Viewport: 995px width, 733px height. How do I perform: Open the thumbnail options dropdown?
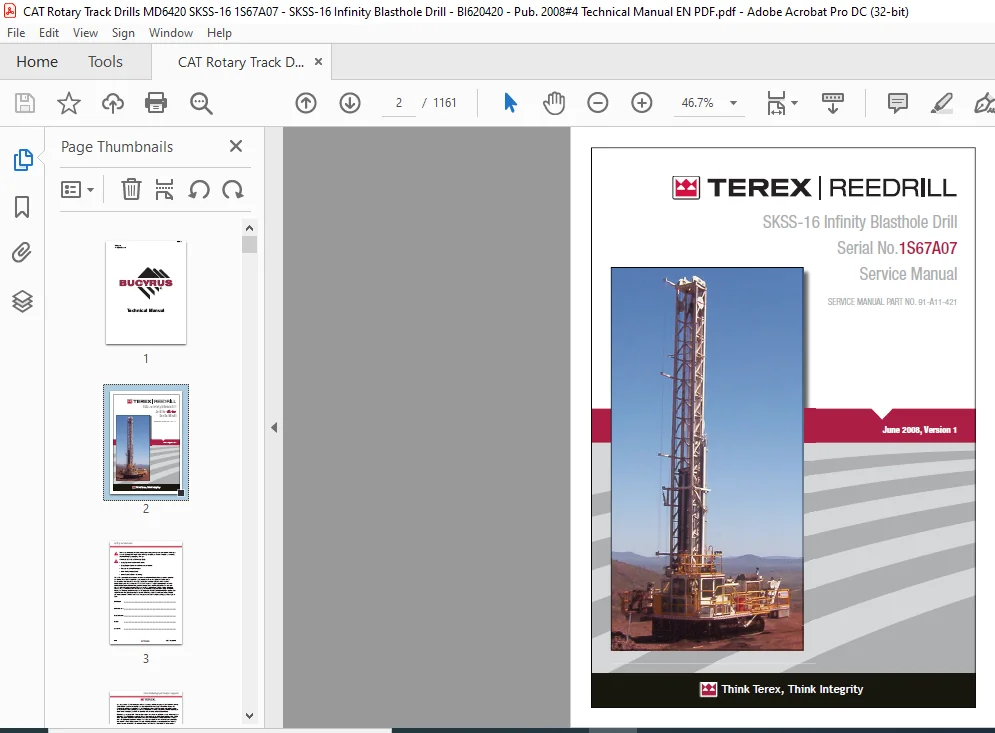coord(77,189)
